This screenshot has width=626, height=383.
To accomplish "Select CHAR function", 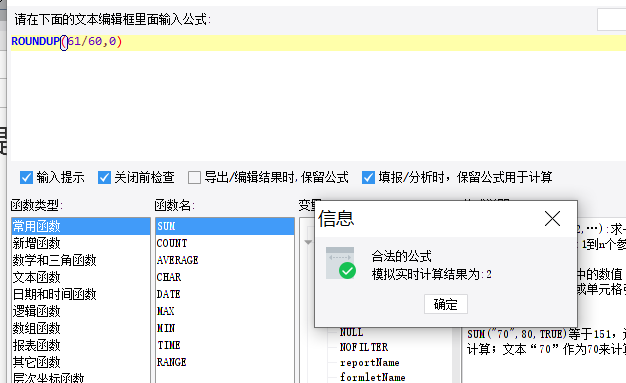I will [x=225, y=277].
